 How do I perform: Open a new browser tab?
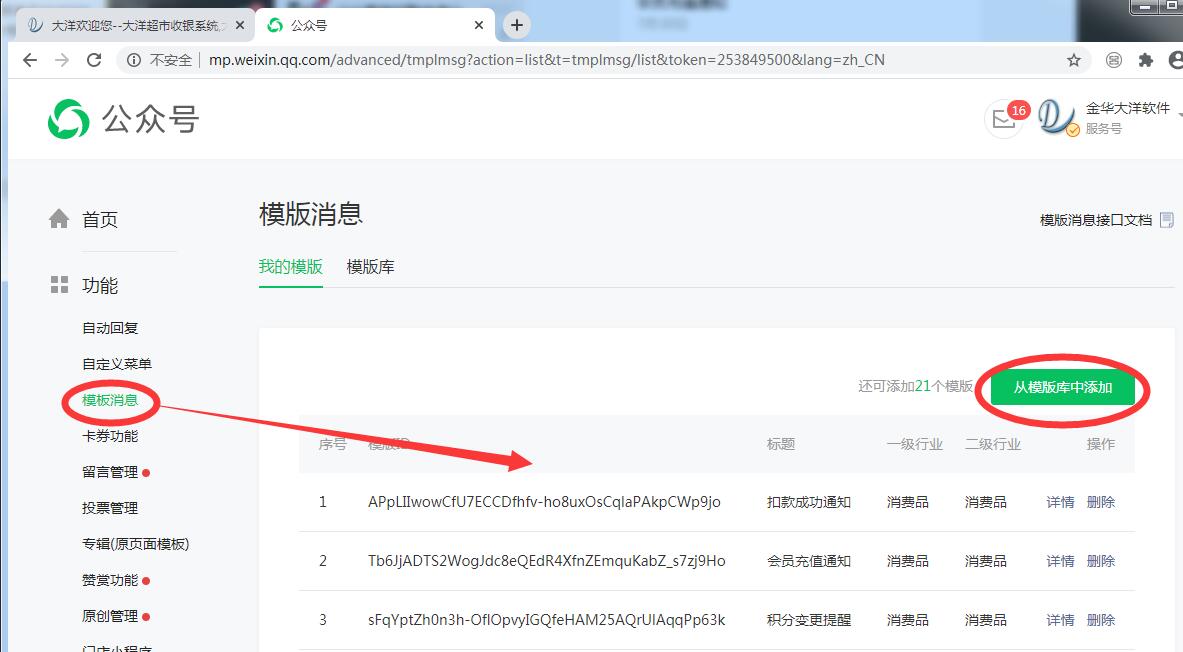click(x=516, y=25)
